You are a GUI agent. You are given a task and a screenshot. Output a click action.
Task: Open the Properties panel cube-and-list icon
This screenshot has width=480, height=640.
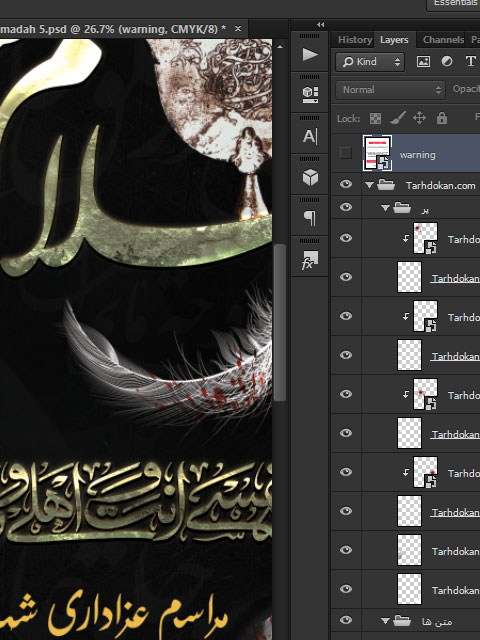point(310,95)
